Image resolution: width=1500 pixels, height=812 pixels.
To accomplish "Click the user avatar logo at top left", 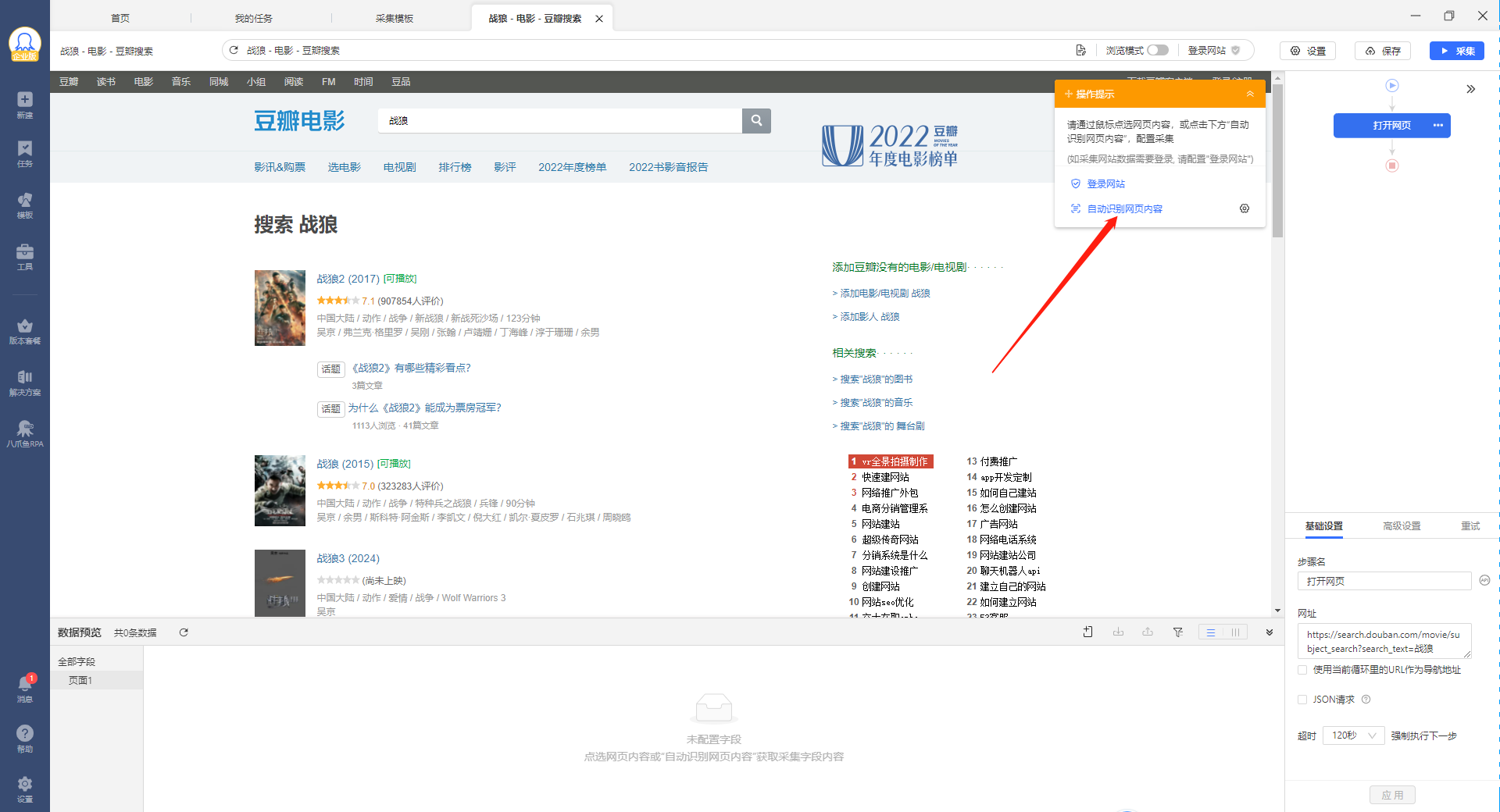I will [25, 44].
